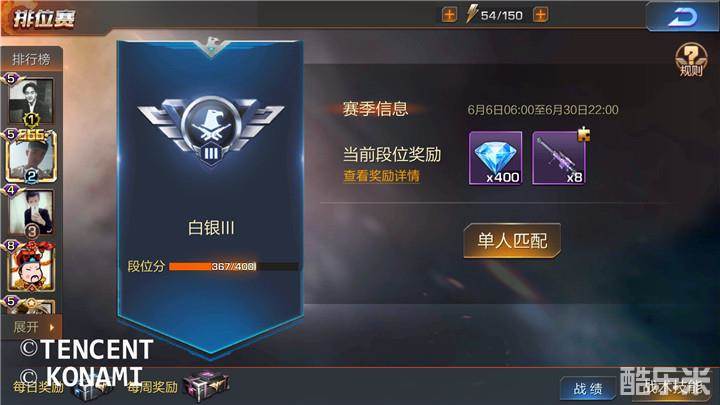
Task: Start 单人匹配 solo matchmaking
Action: point(512,241)
